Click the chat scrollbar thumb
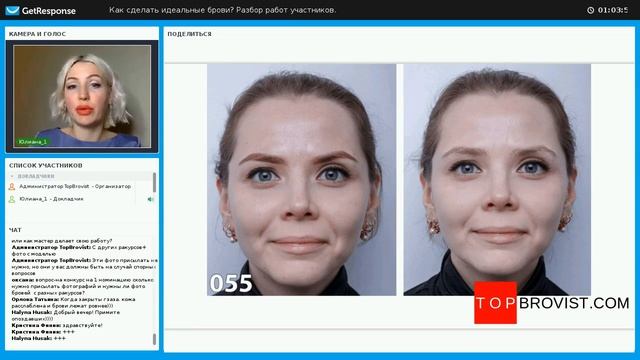640x360 pixels. (154, 339)
